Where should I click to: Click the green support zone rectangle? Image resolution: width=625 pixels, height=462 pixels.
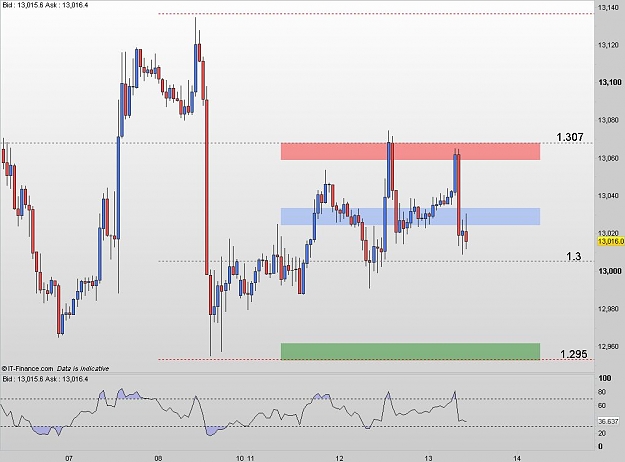(410, 351)
